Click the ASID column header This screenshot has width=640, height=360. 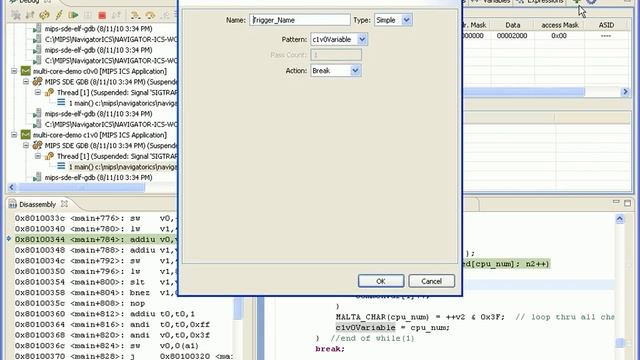pos(606,25)
